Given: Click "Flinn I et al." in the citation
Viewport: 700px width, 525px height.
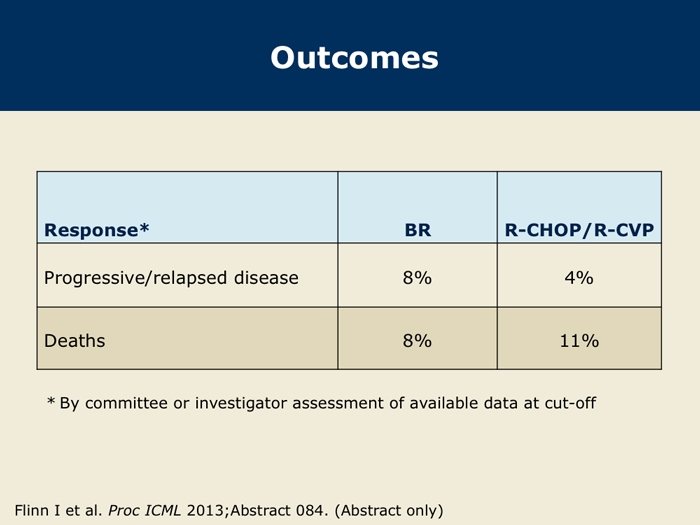Looking at the screenshot, I should [x=57, y=510].
